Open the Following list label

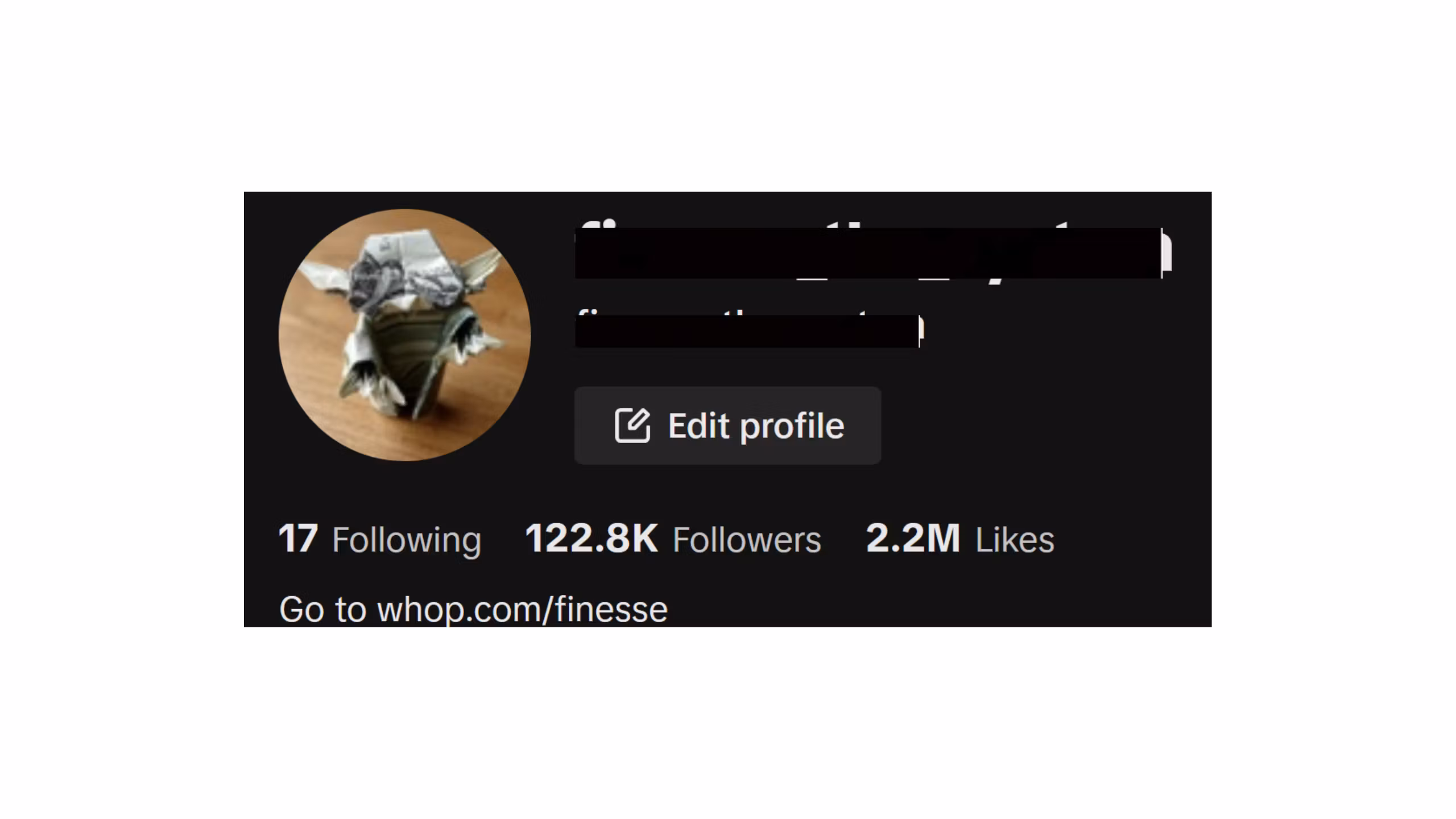point(407,540)
